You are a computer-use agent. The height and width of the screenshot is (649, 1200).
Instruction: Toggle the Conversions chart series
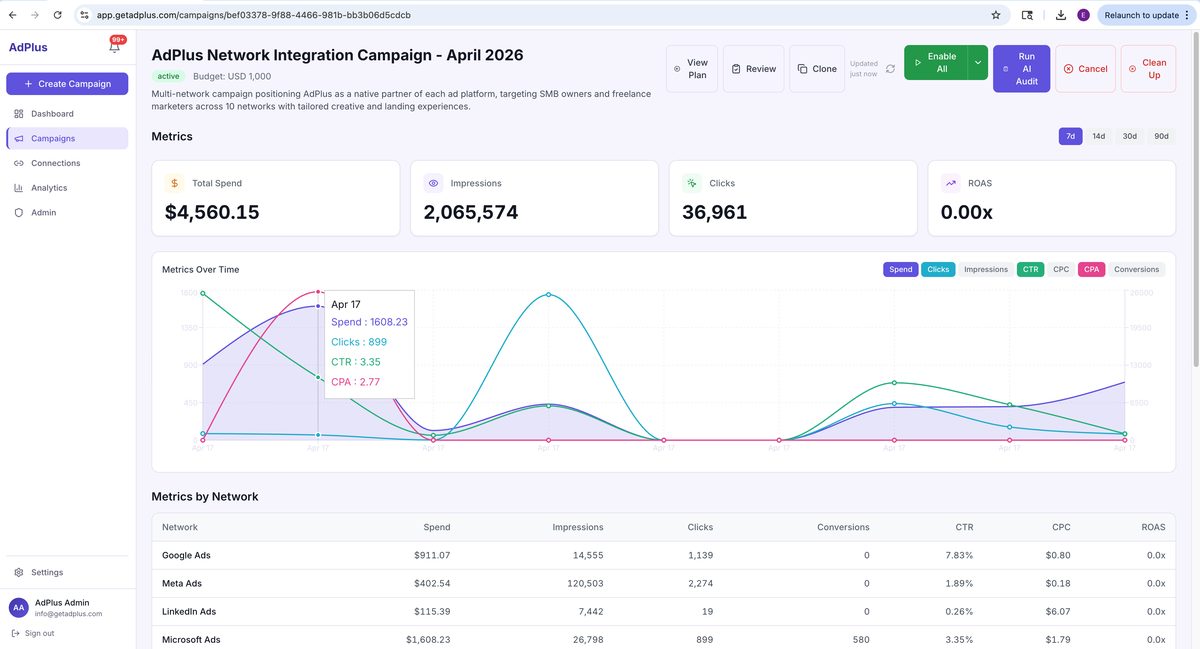coord(1137,269)
